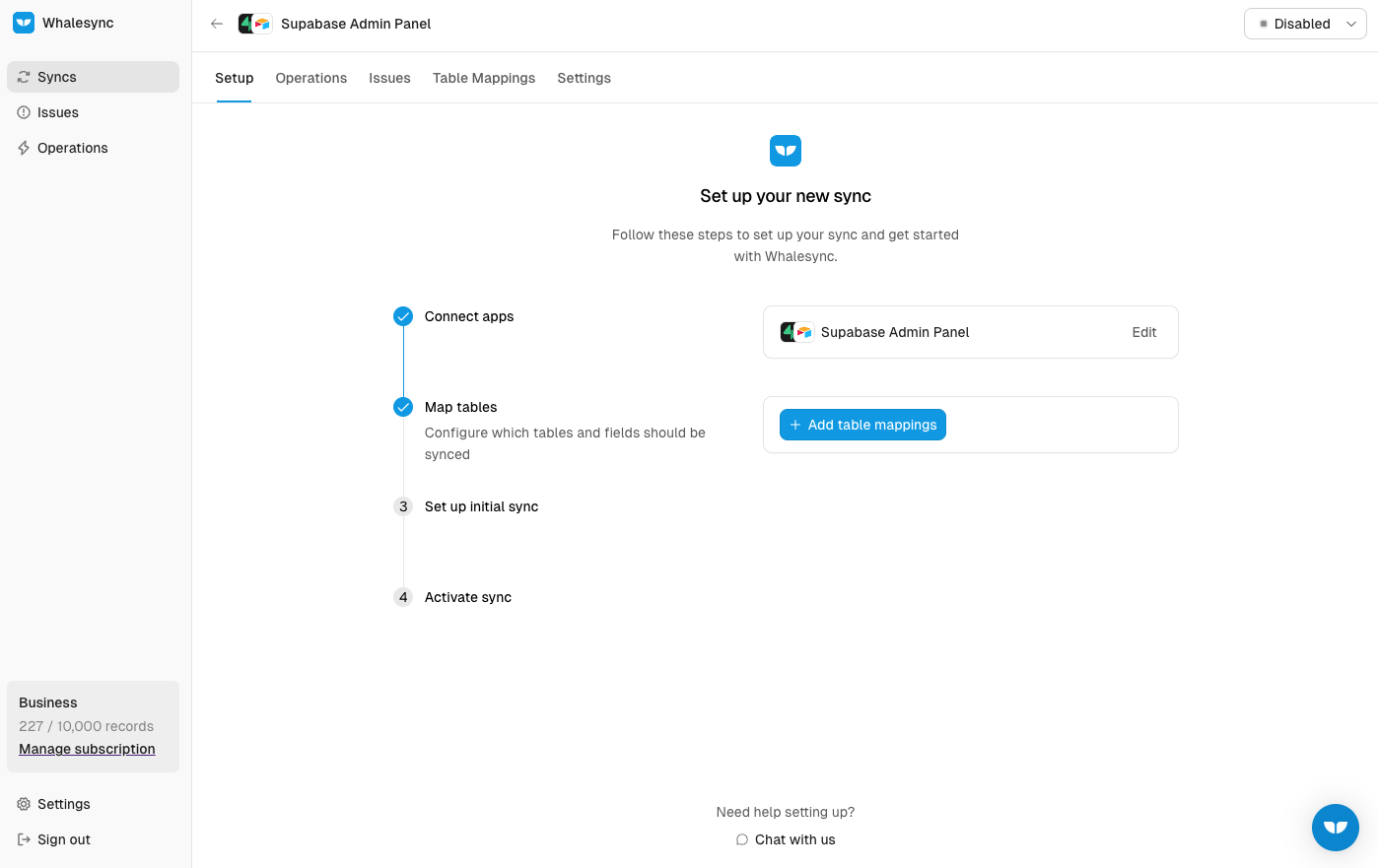
Task: Click the Operations lightning icon in sidebar
Action: [x=23, y=147]
